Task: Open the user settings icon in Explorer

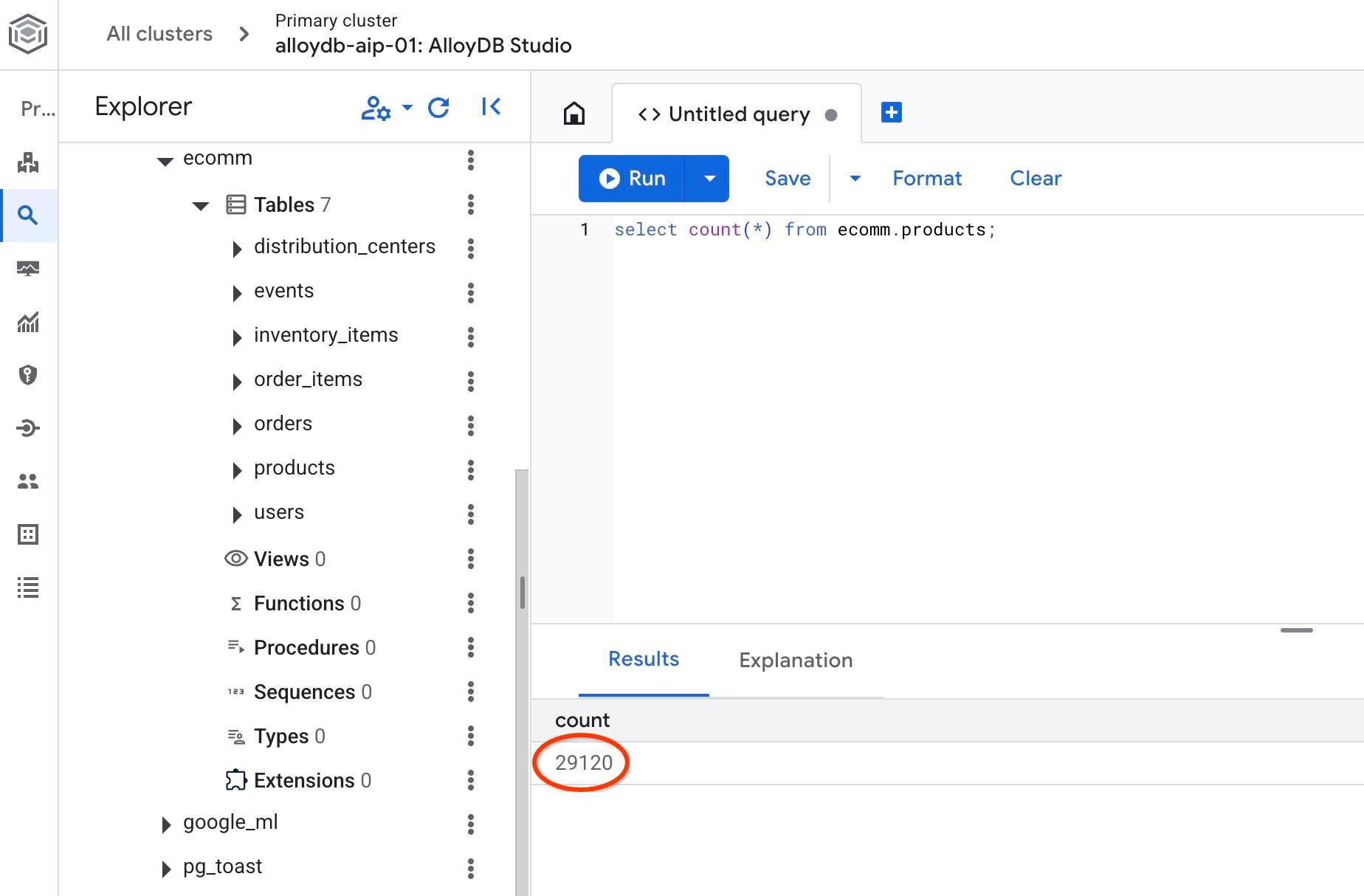Action: (377, 108)
